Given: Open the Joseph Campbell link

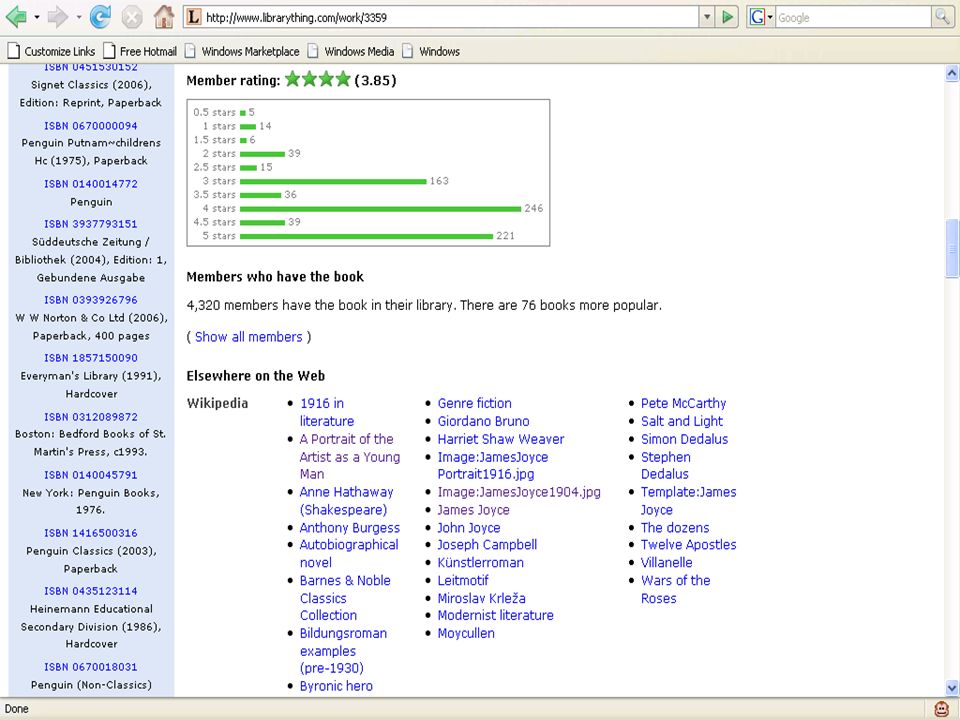Looking at the screenshot, I should [487, 545].
